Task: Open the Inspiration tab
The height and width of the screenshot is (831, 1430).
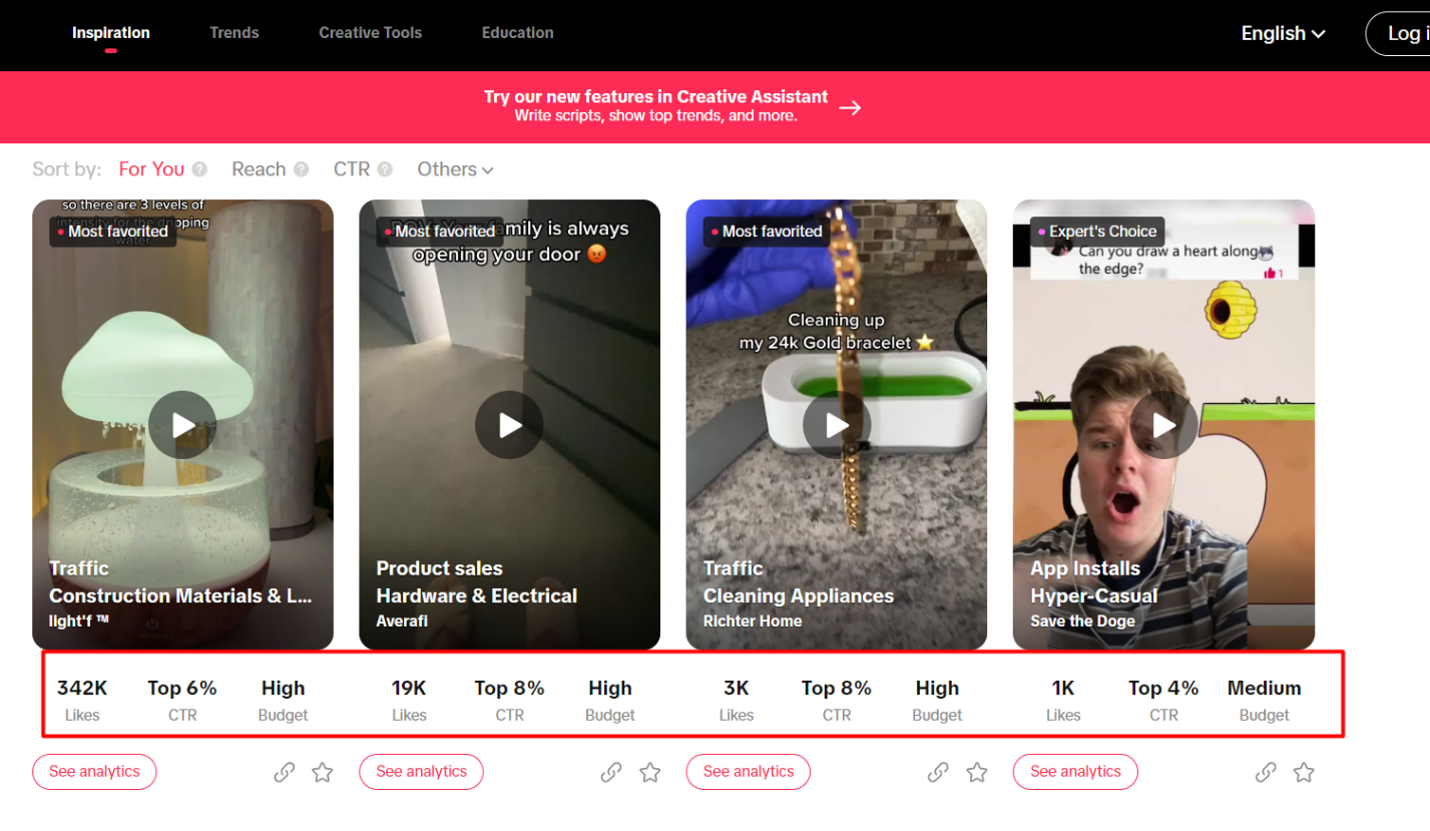Action: 111,33
